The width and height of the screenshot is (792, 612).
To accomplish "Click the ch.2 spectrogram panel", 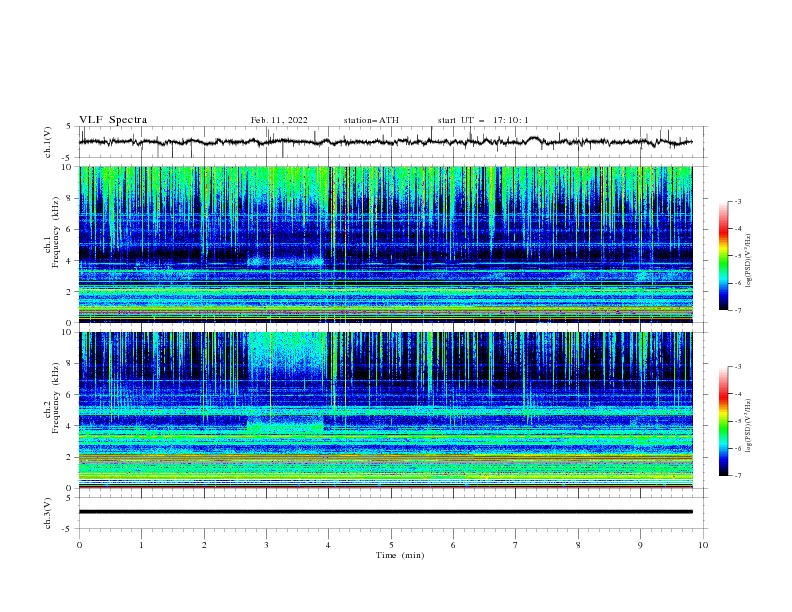I will 385,410.
